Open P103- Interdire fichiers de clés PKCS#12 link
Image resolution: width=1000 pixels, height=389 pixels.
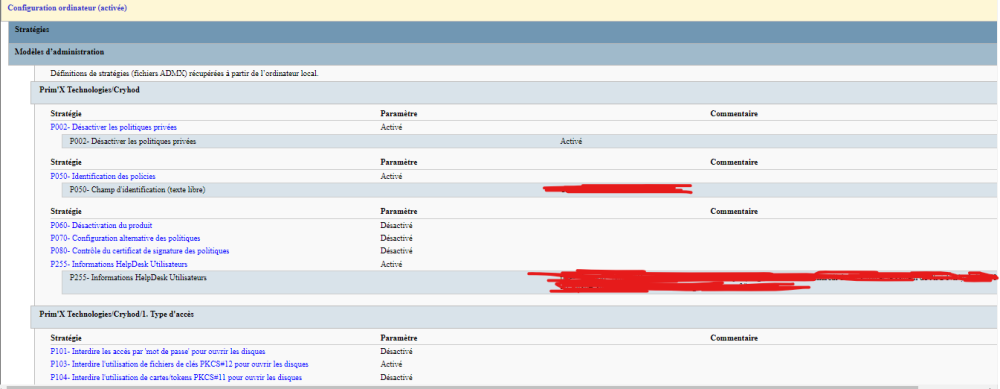179,364
